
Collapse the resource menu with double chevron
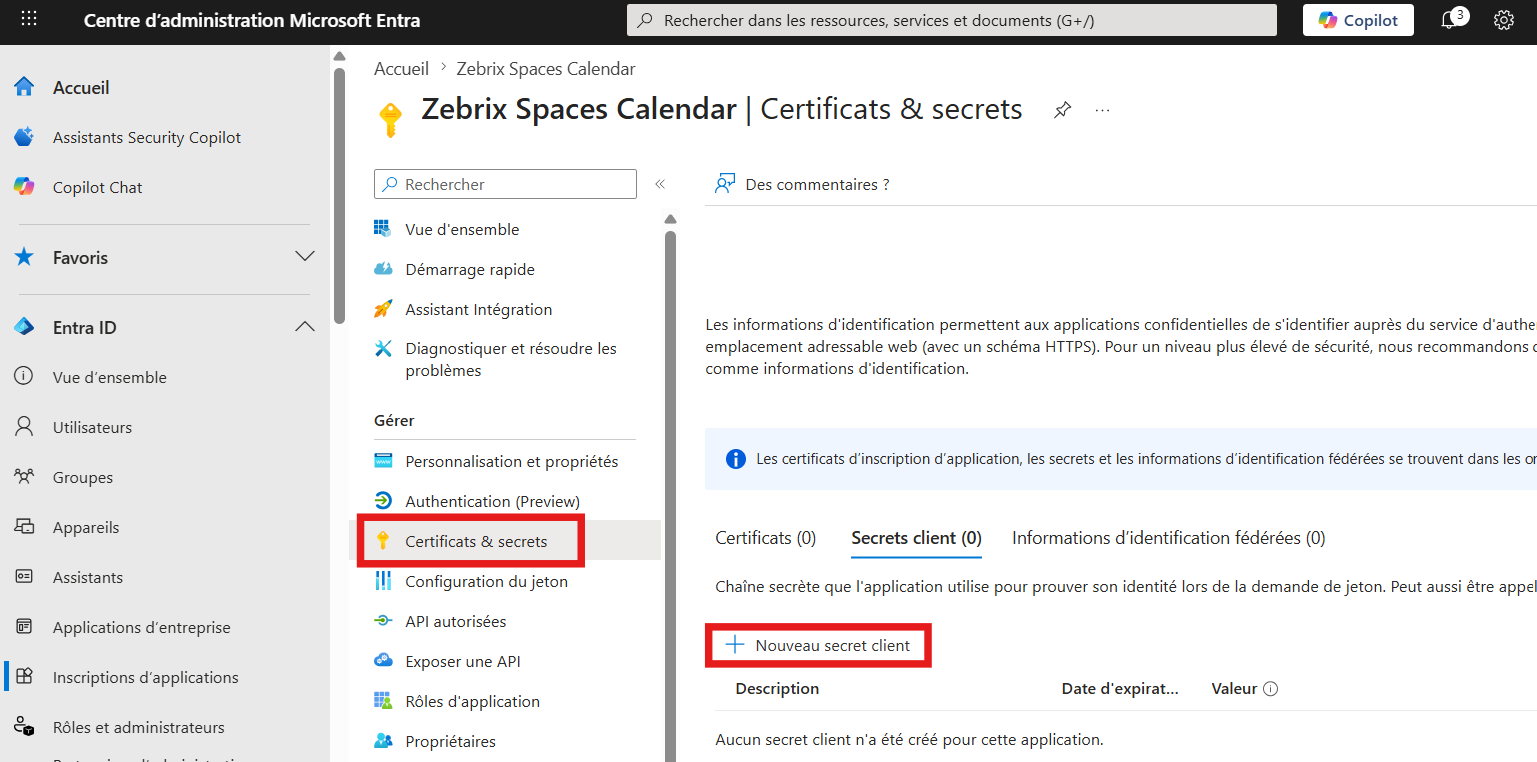[x=660, y=184]
